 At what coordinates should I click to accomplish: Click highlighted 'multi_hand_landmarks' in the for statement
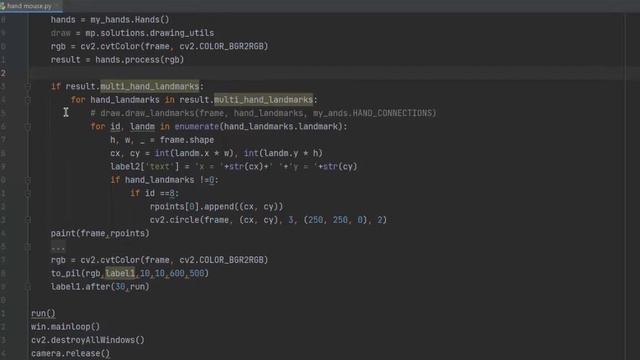pos(263,100)
